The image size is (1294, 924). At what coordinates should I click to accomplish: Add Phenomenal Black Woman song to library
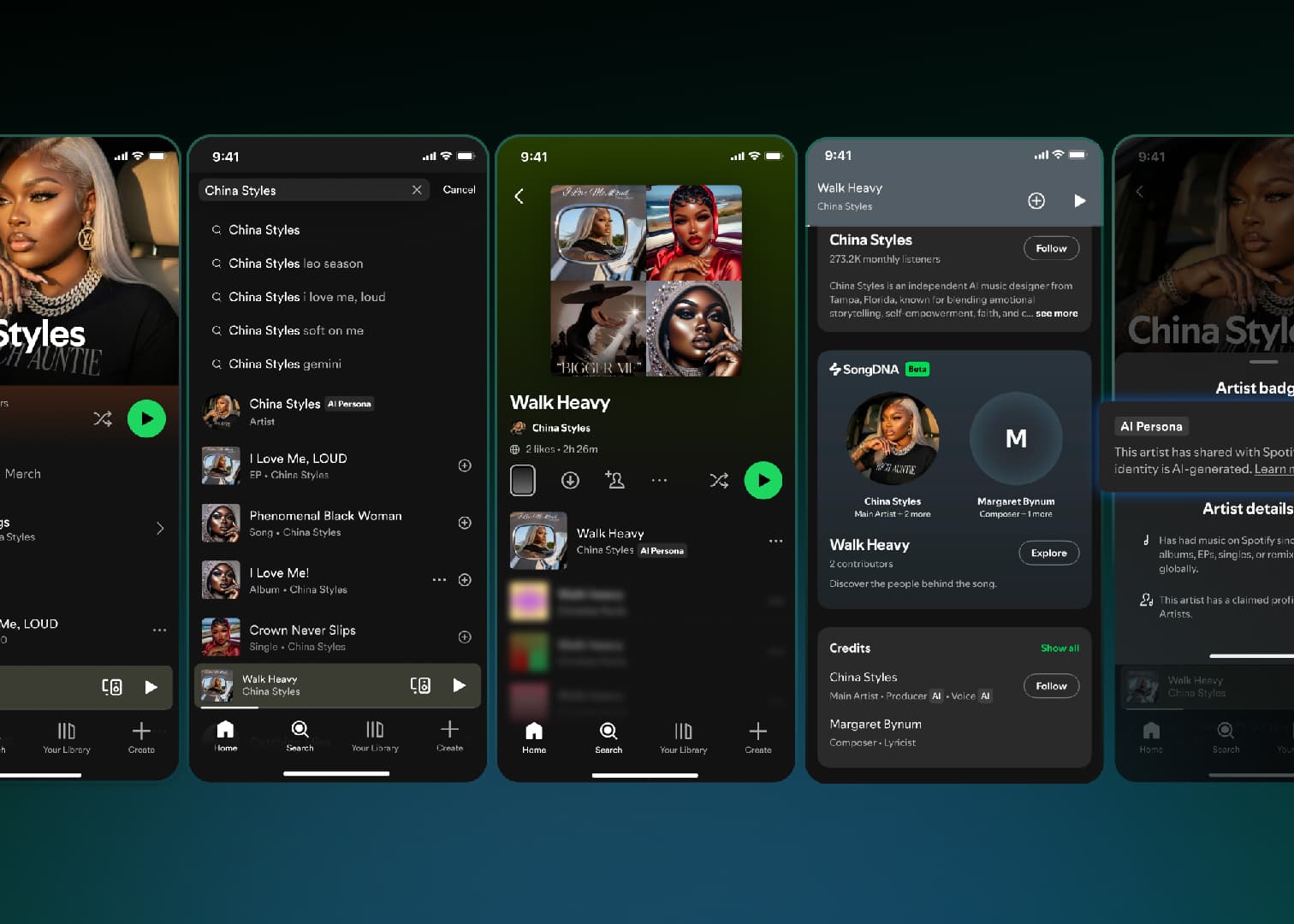coord(465,523)
